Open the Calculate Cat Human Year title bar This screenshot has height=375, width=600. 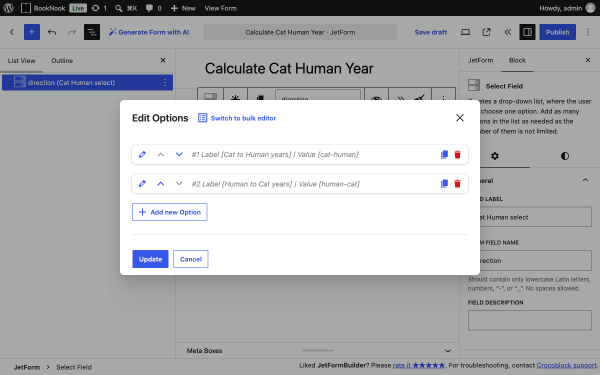[x=300, y=32]
